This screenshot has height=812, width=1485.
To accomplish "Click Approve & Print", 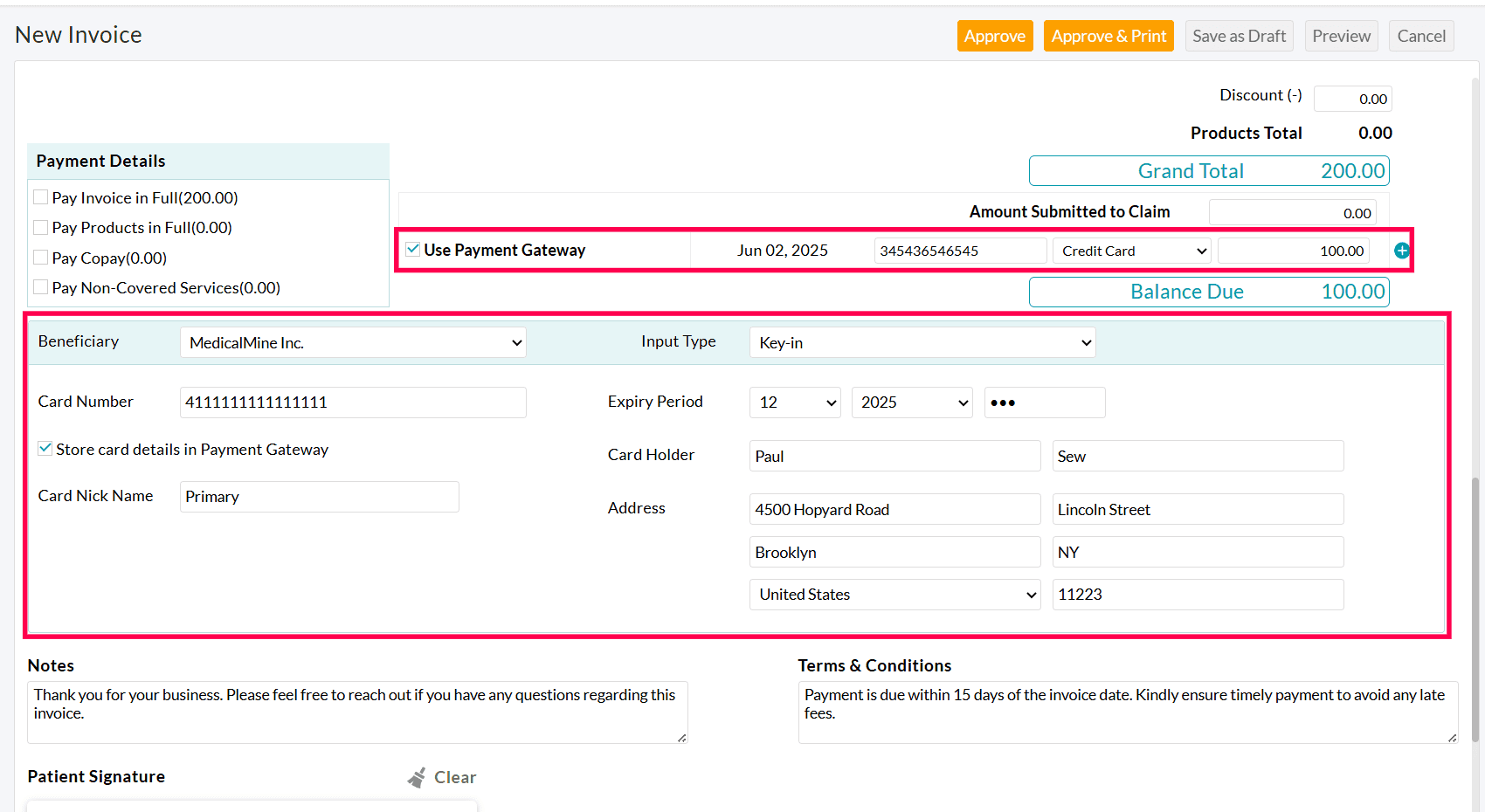I will [1109, 36].
